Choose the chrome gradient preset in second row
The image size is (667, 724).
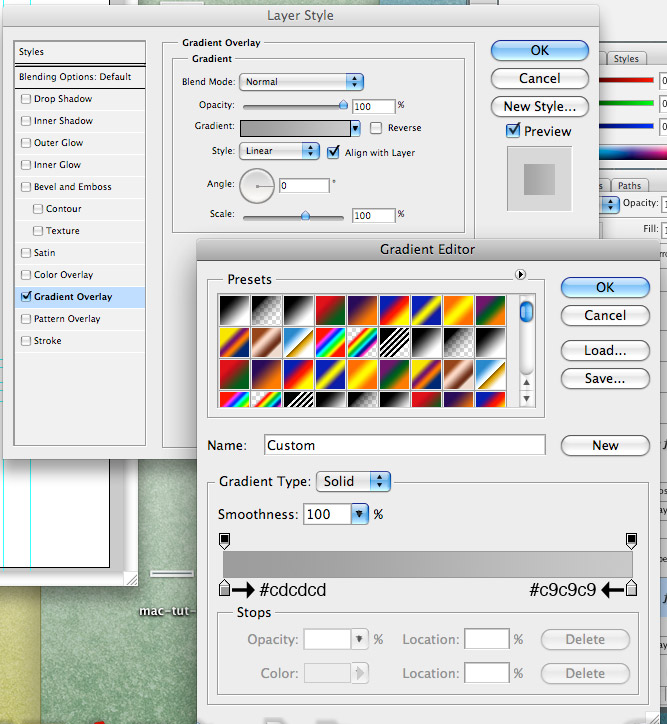point(299,343)
